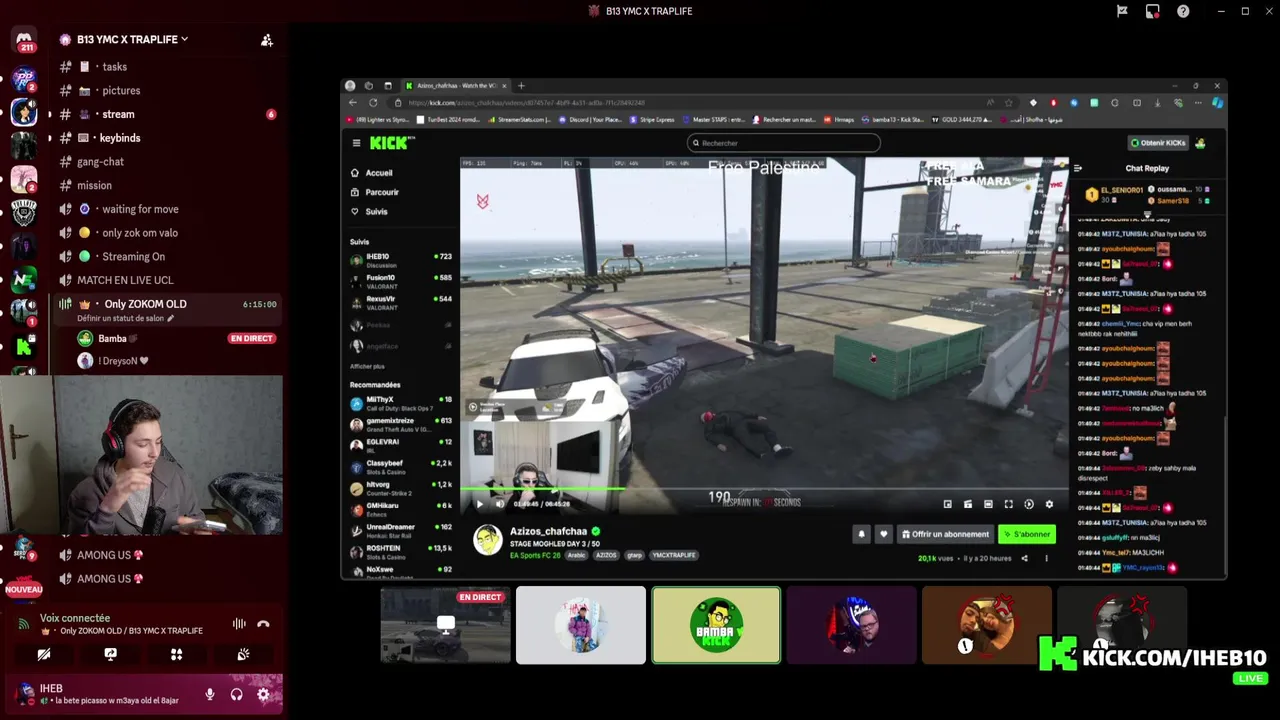Toggle Discord camera off button
The width and height of the screenshot is (1280, 720).
(x=43, y=654)
